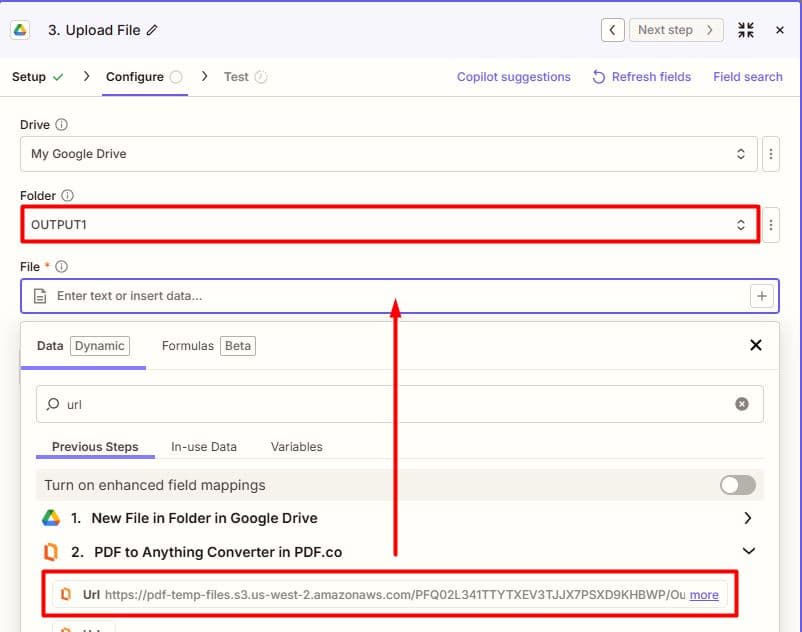Click the Refresh fields circular arrow icon
This screenshot has height=632, width=802.
(x=598, y=77)
